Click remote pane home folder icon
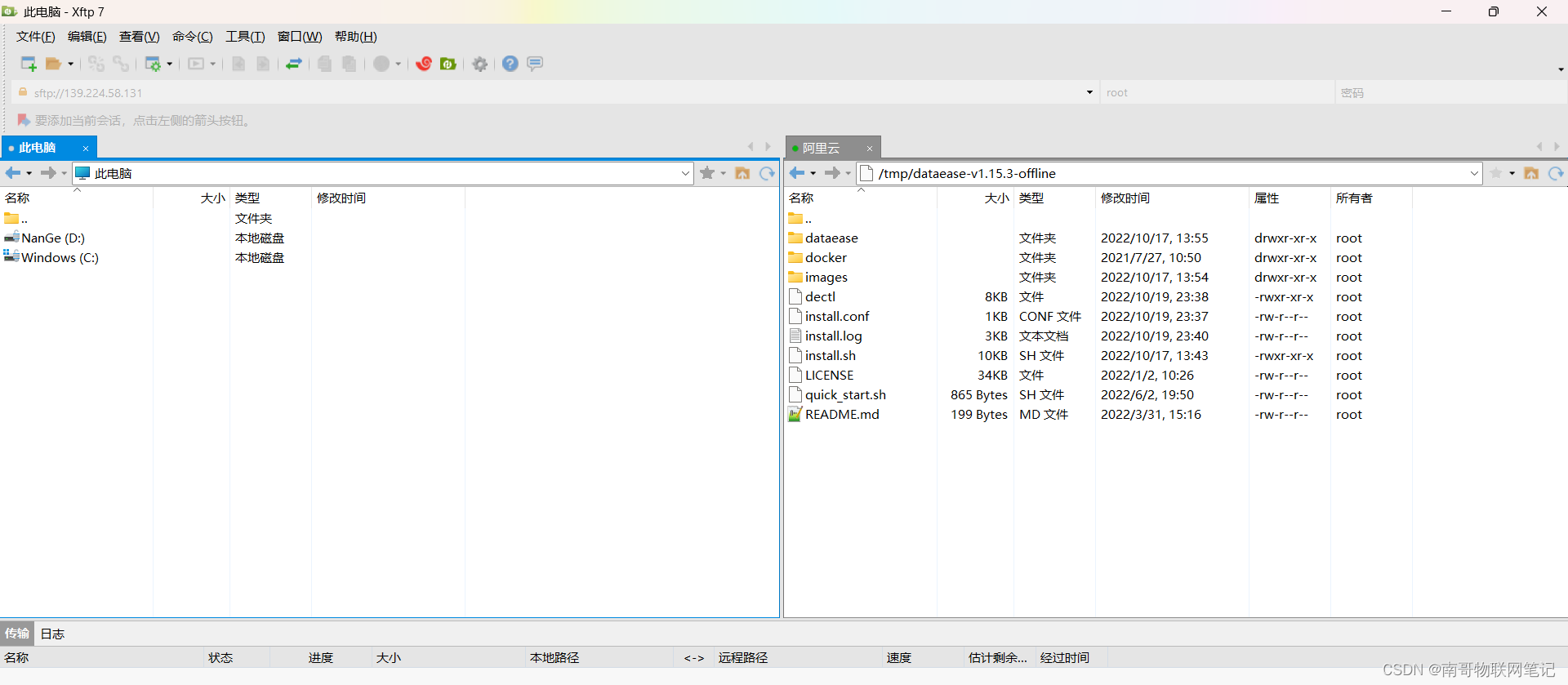The image size is (1568, 685). coord(1531,173)
